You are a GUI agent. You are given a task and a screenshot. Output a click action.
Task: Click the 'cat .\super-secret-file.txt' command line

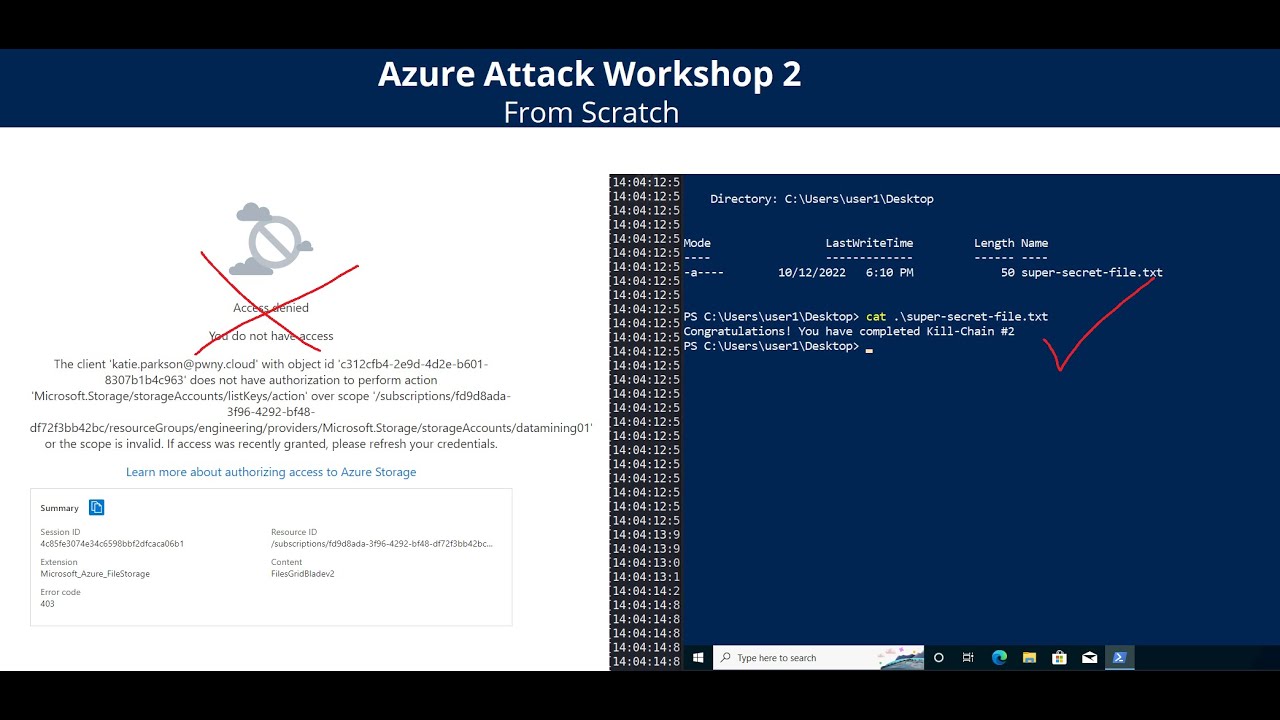click(x=957, y=316)
